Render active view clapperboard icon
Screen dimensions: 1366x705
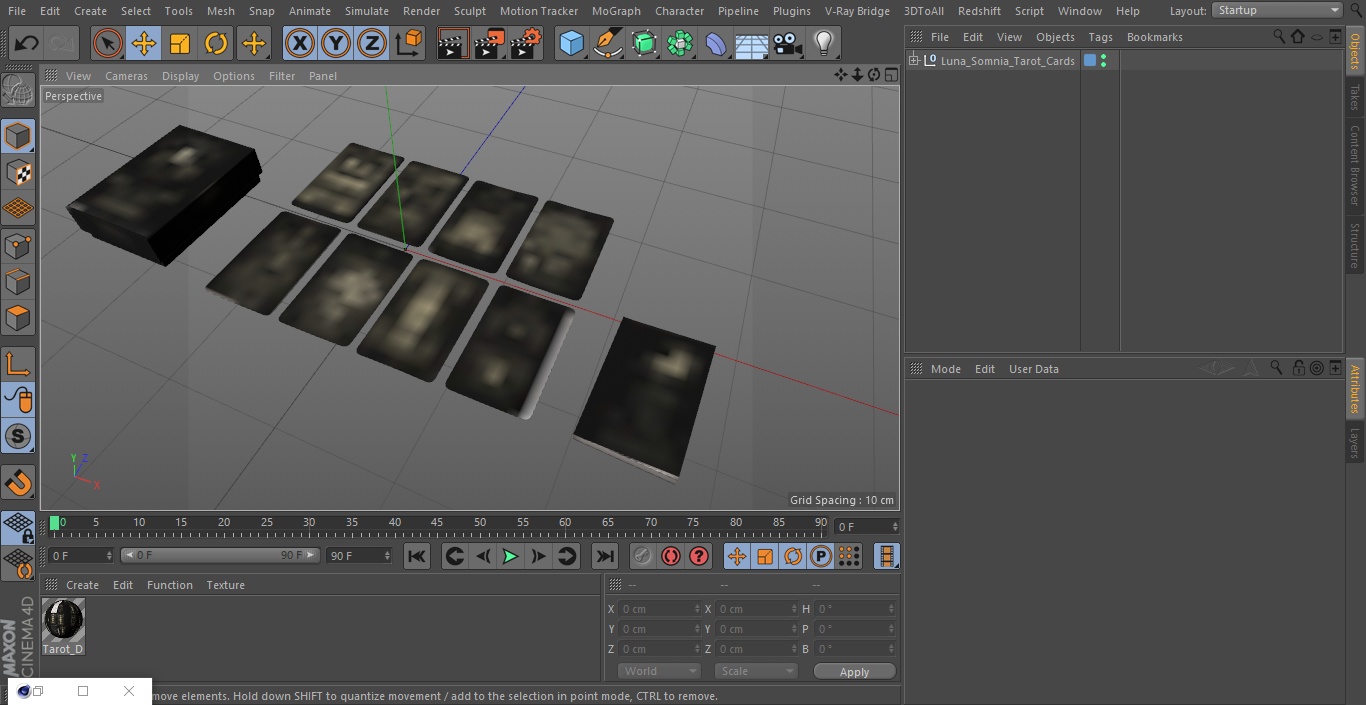pyautogui.click(x=453, y=43)
